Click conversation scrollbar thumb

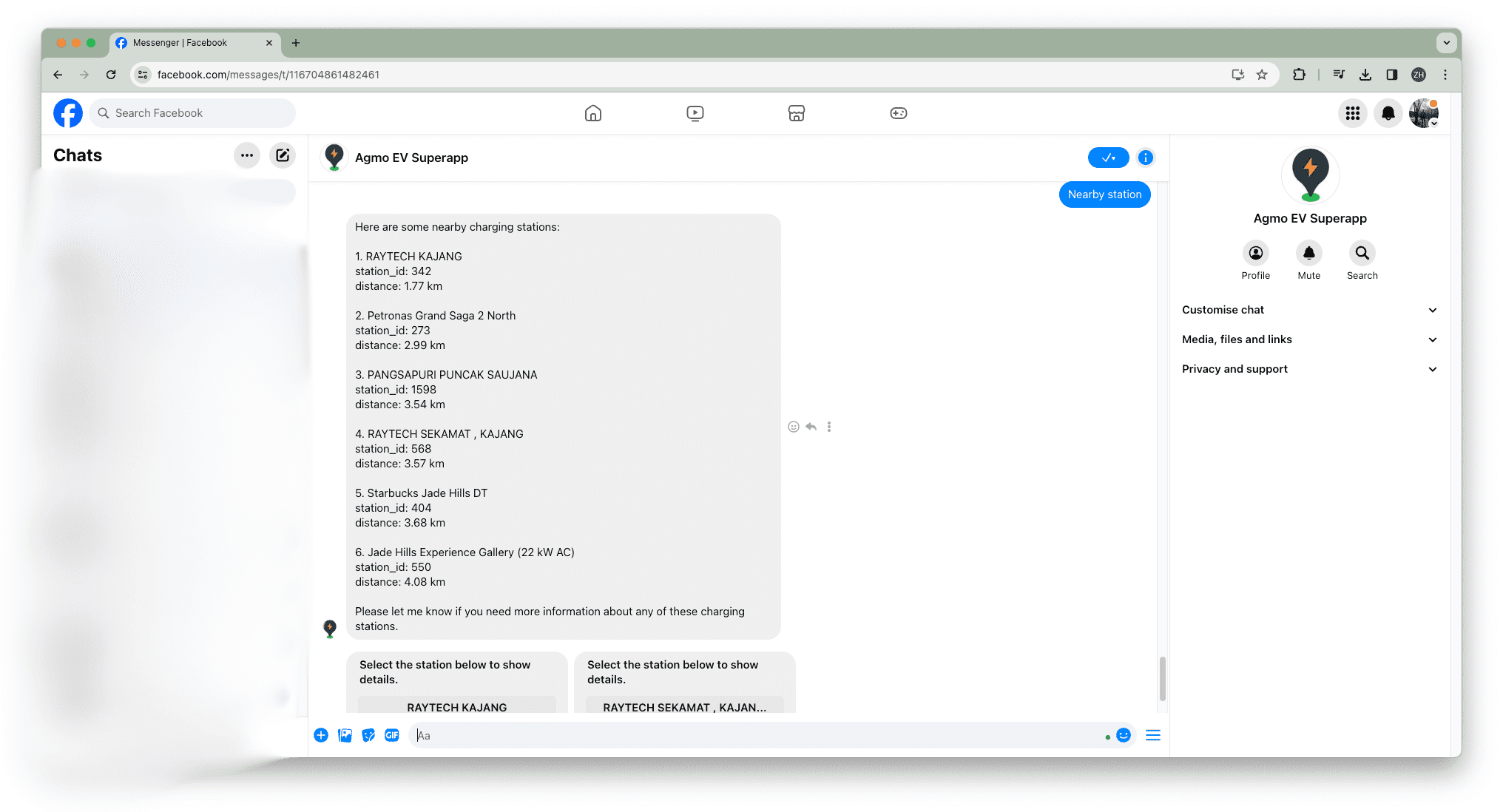click(x=1163, y=677)
